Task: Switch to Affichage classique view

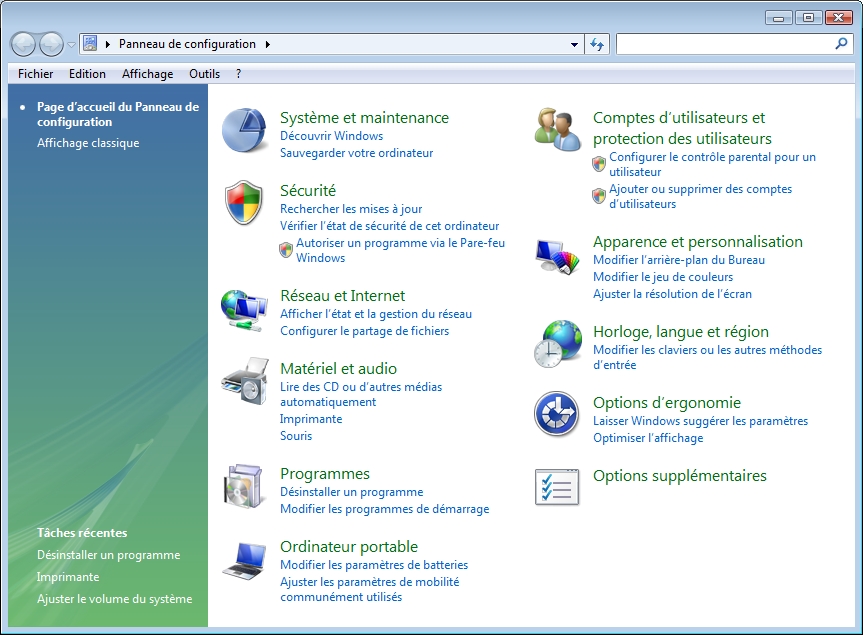Action: click(x=88, y=143)
